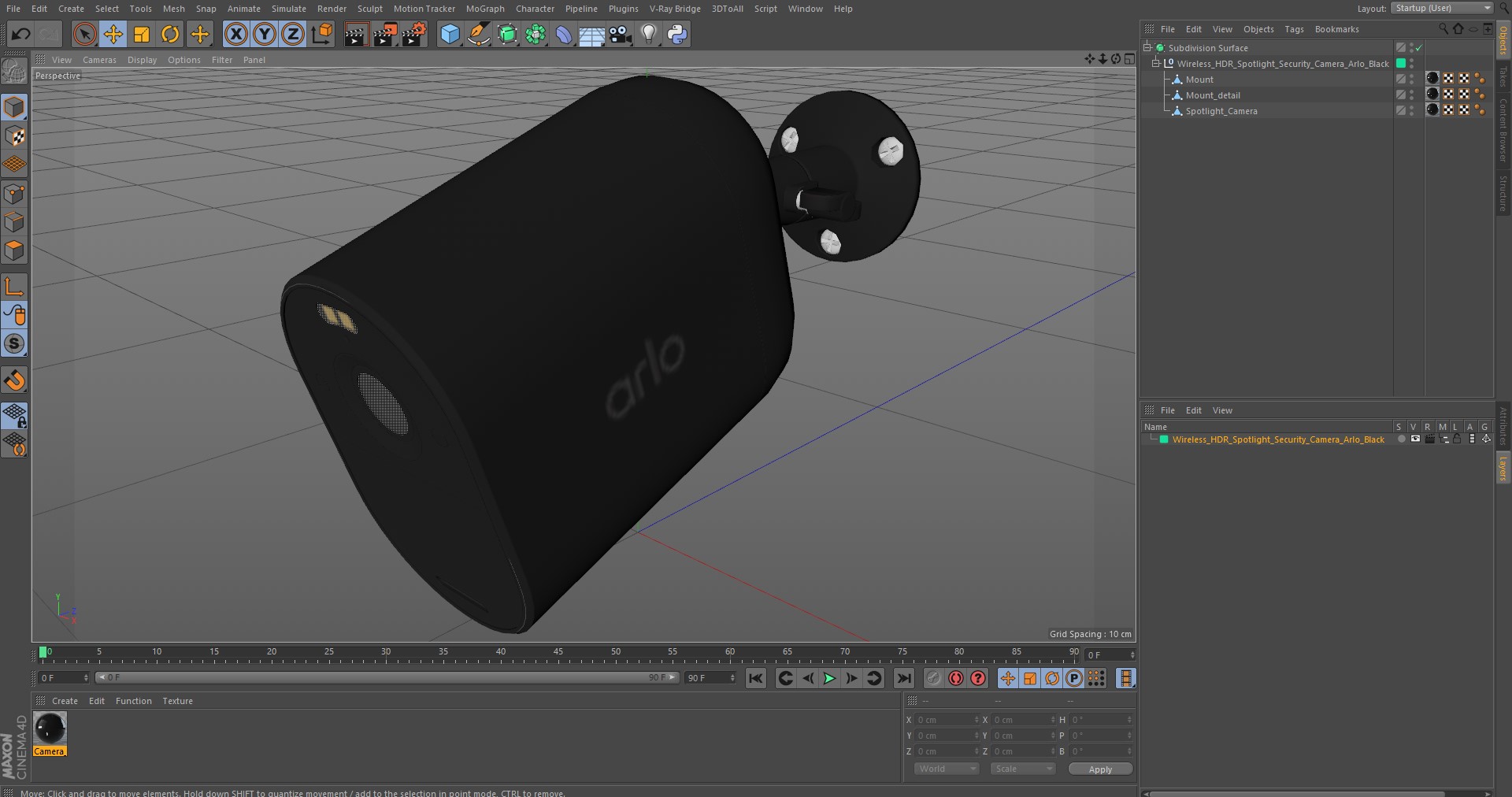
Task: Add a Floor environment object
Action: pyautogui.click(x=591, y=34)
